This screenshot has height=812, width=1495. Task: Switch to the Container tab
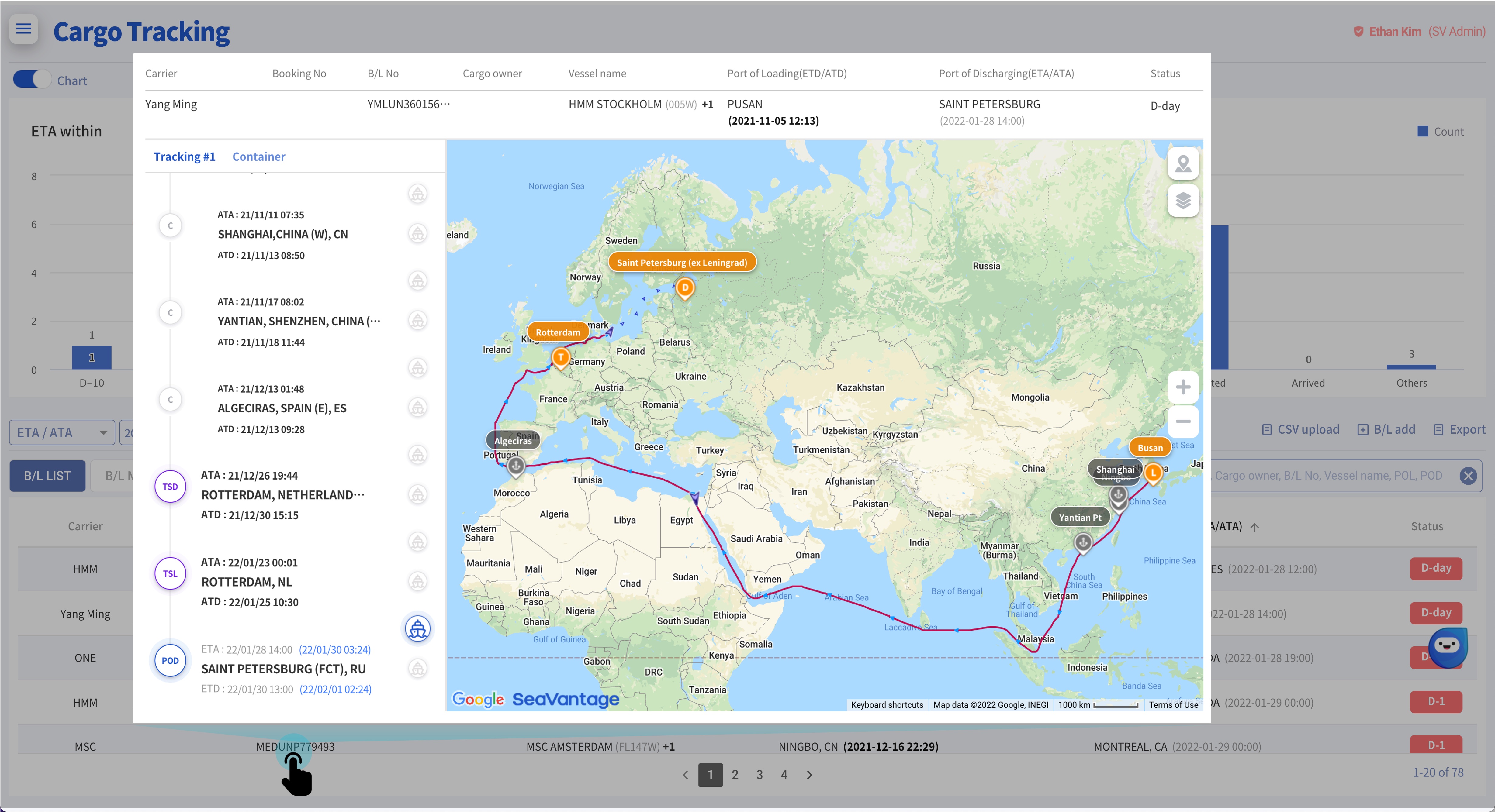tap(259, 157)
